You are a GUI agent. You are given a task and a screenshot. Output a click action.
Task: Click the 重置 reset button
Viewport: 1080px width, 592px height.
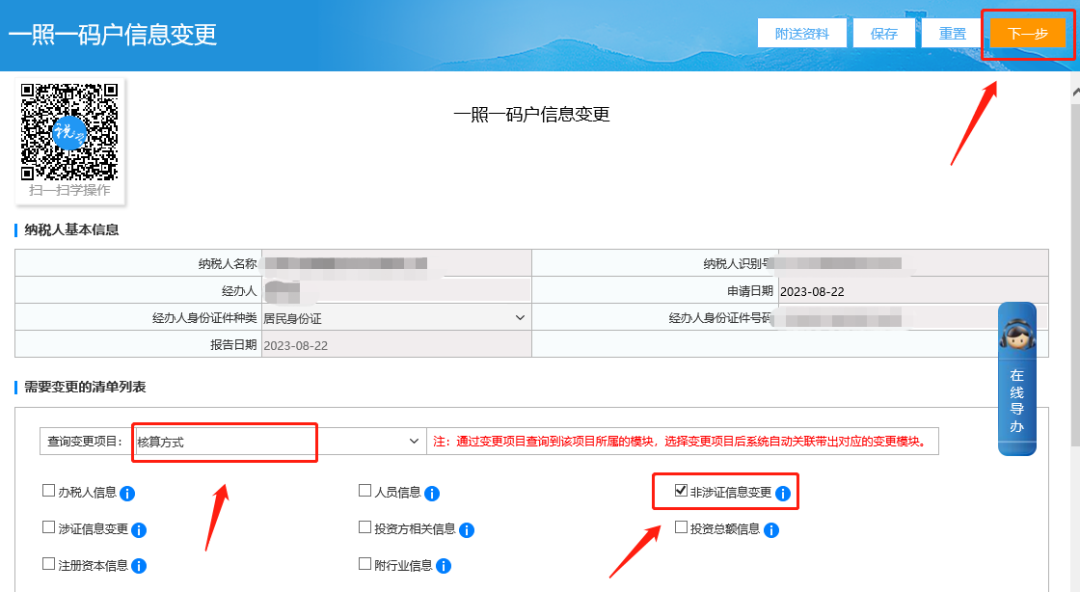pyautogui.click(x=952, y=34)
